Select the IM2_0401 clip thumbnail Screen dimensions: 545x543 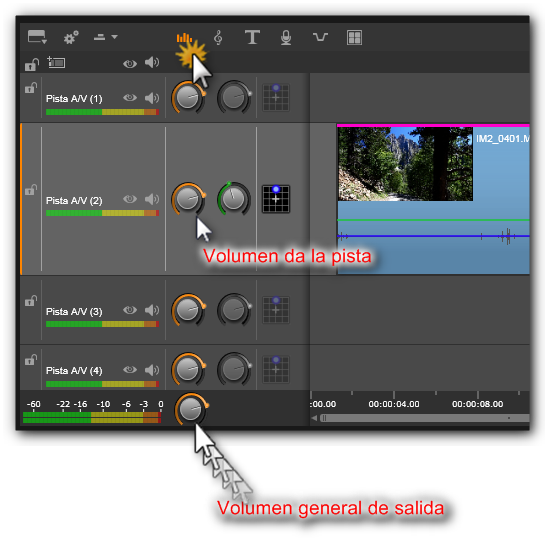coord(405,164)
